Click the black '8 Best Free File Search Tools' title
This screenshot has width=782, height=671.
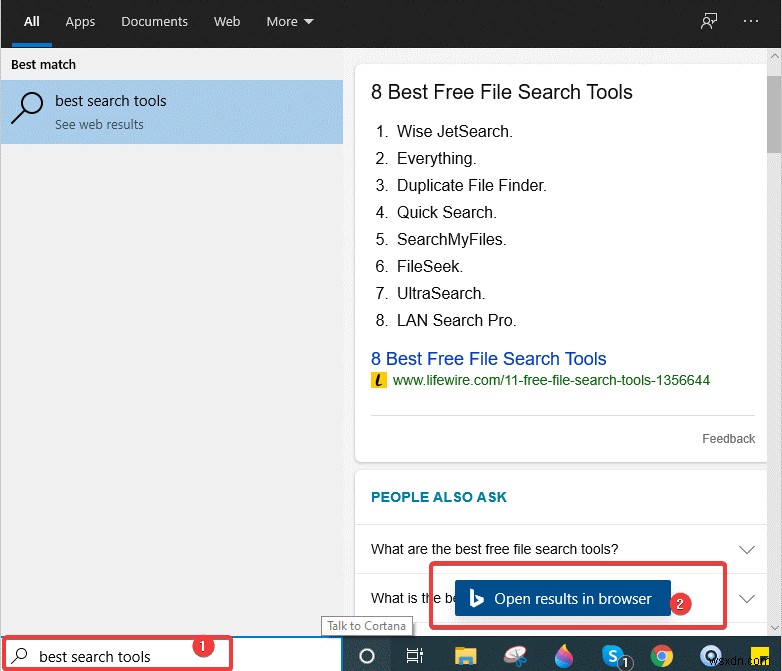point(502,92)
